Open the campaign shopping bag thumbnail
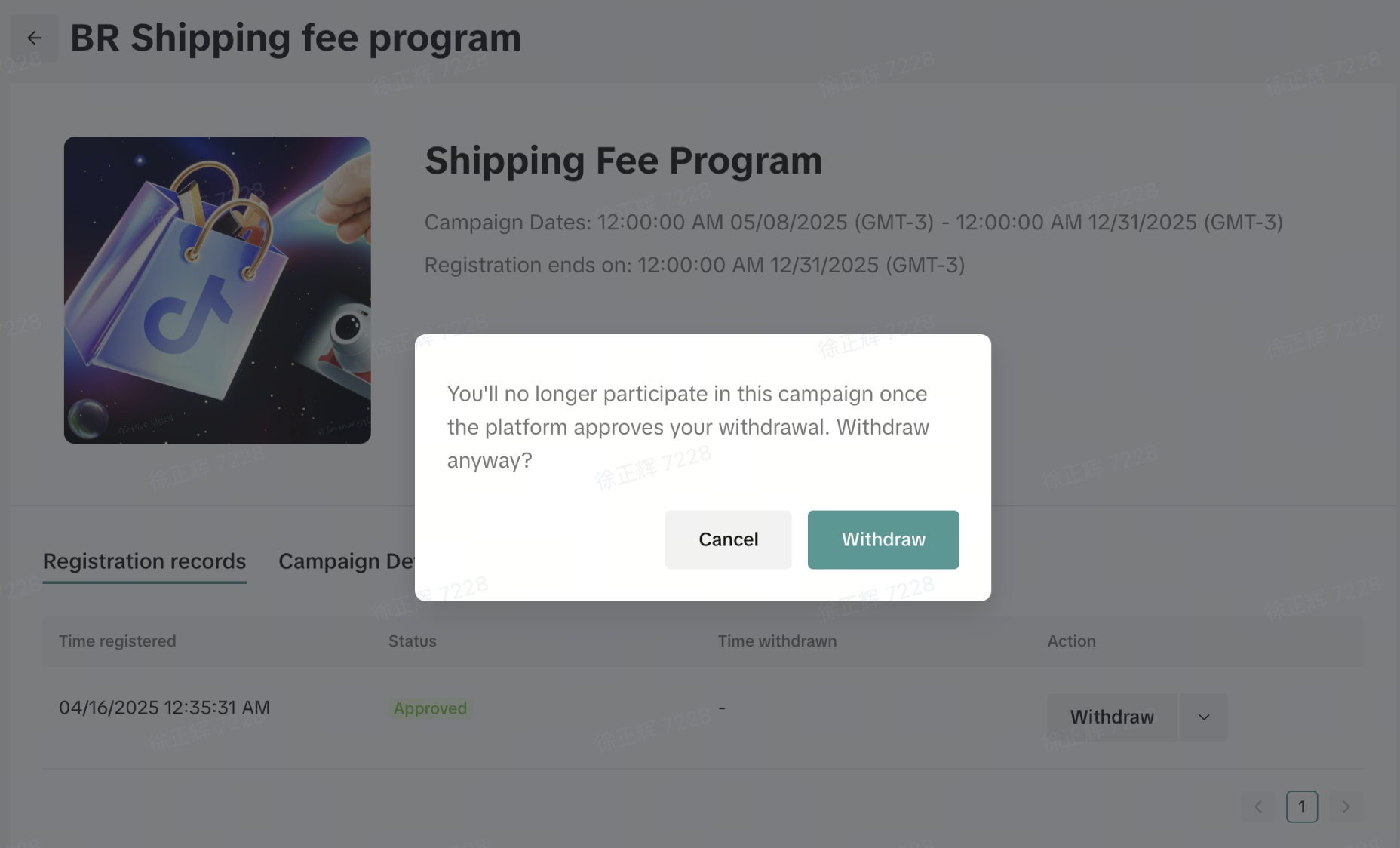 coord(217,290)
